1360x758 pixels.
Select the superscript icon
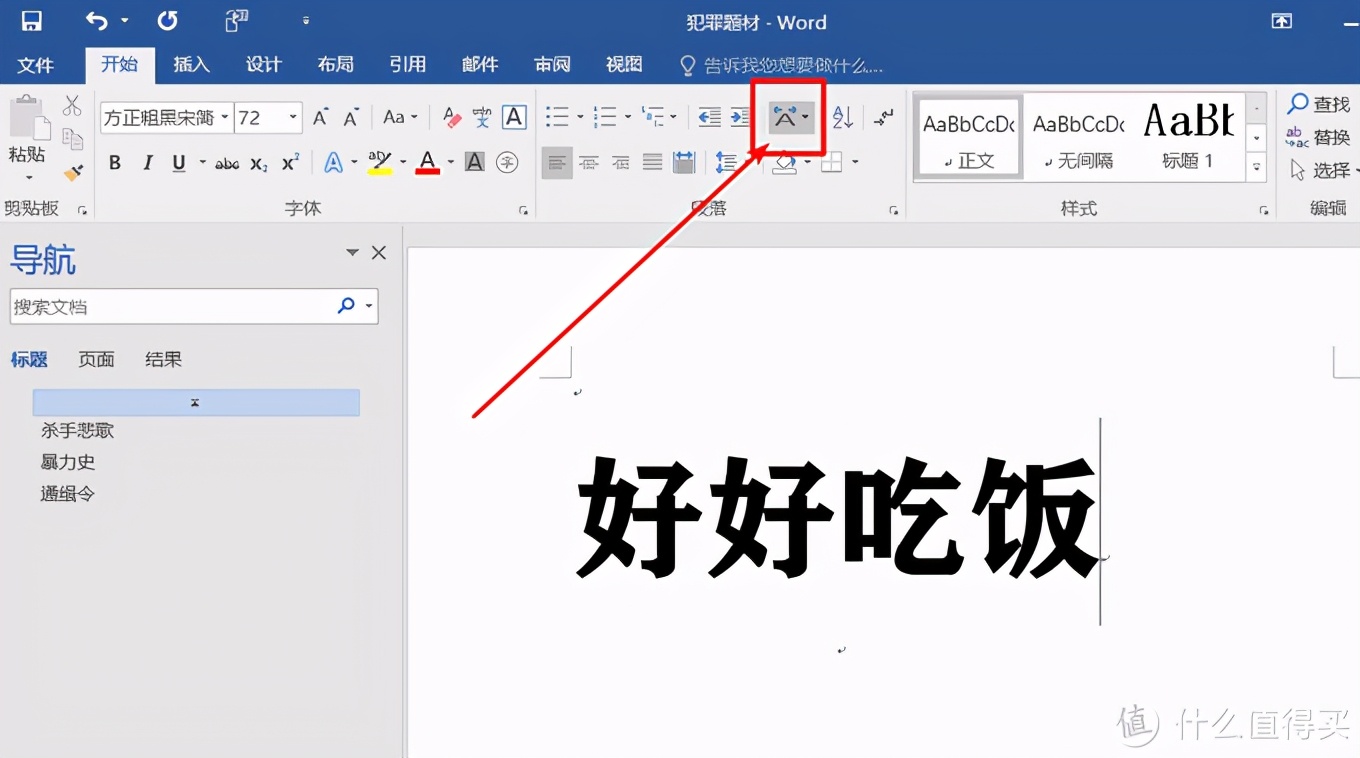tap(288, 162)
